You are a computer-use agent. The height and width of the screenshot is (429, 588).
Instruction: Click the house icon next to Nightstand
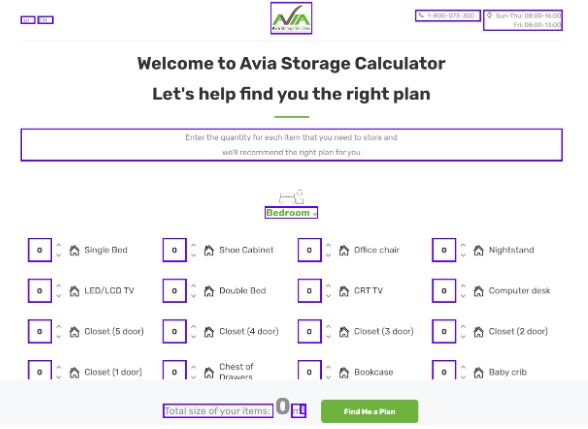[478, 250]
